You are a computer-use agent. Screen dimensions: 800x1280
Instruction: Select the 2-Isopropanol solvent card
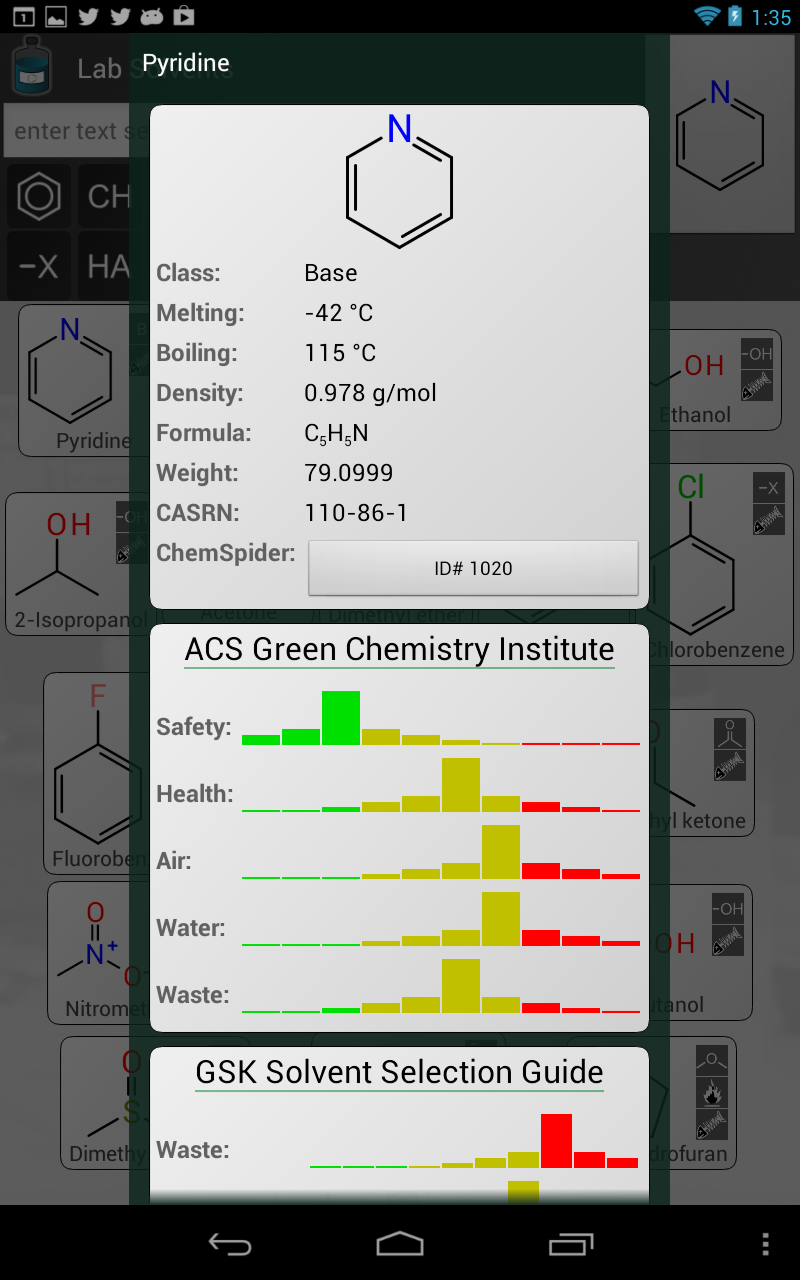(68, 564)
